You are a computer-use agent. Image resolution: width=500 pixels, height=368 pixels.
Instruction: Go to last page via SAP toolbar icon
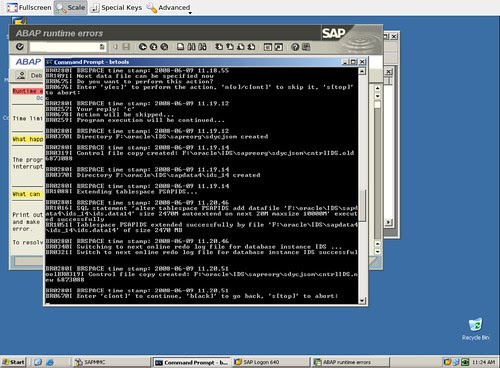252,47
